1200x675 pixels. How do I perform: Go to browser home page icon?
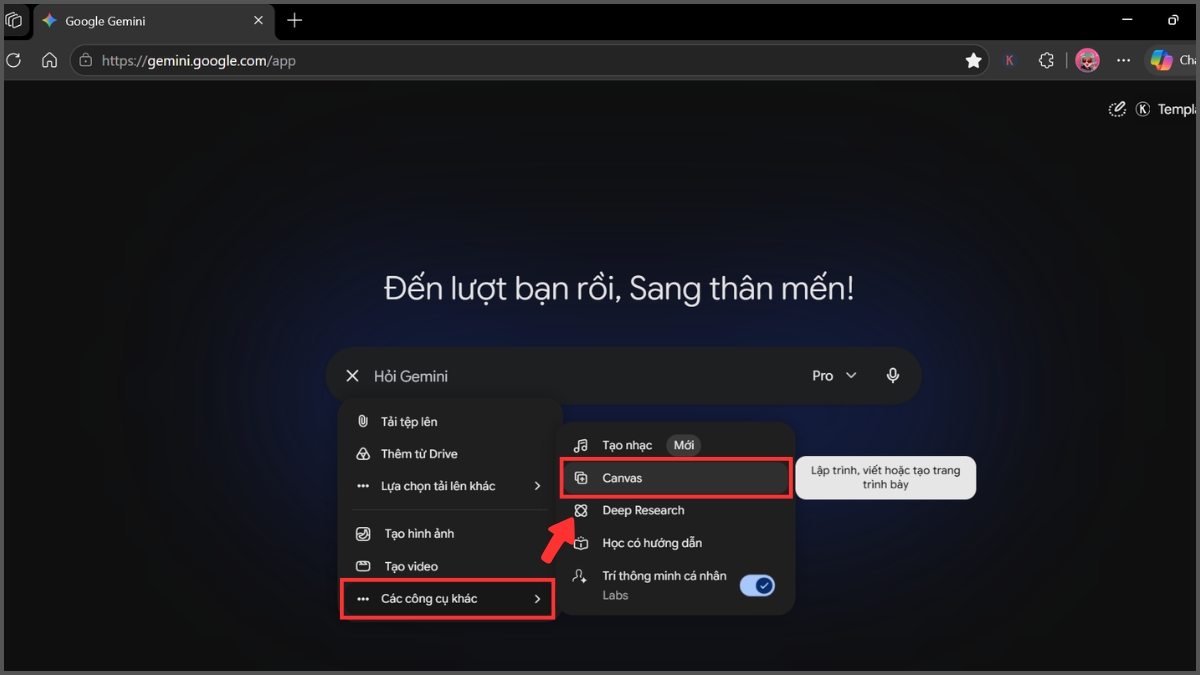(49, 60)
